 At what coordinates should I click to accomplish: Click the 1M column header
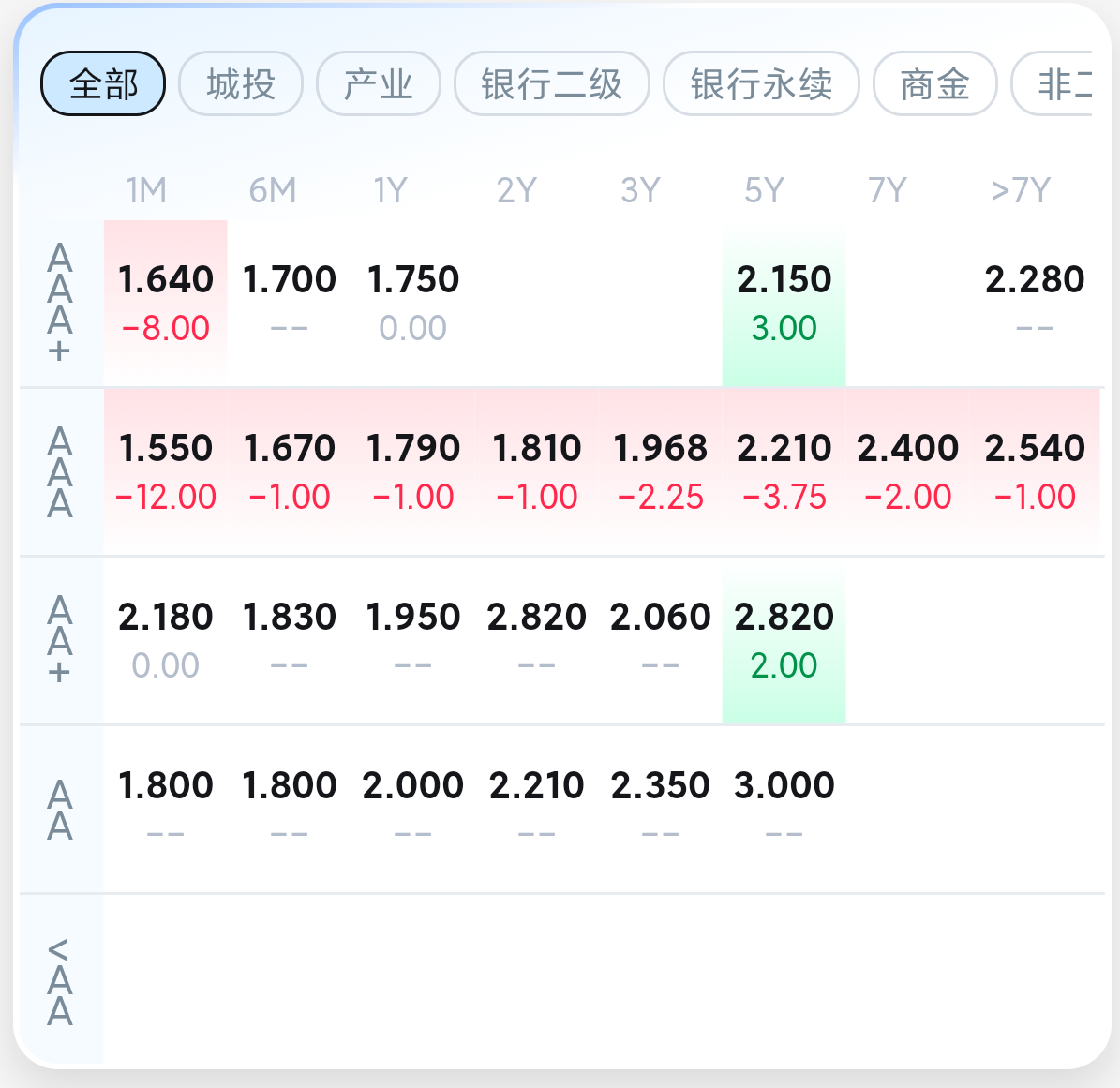[x=146, y=191]
